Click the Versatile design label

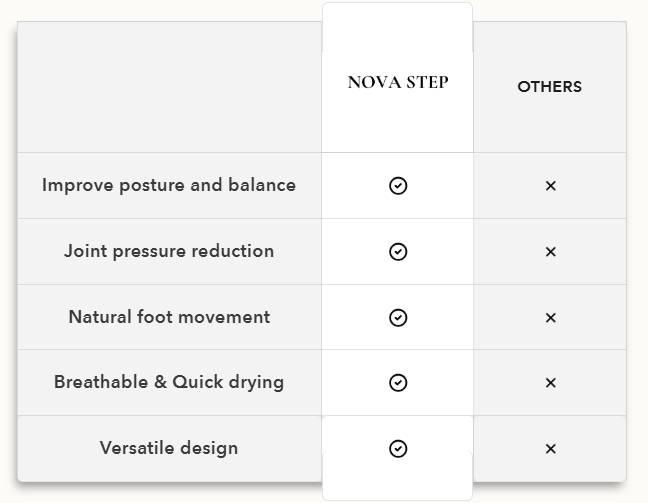(169, 448)
